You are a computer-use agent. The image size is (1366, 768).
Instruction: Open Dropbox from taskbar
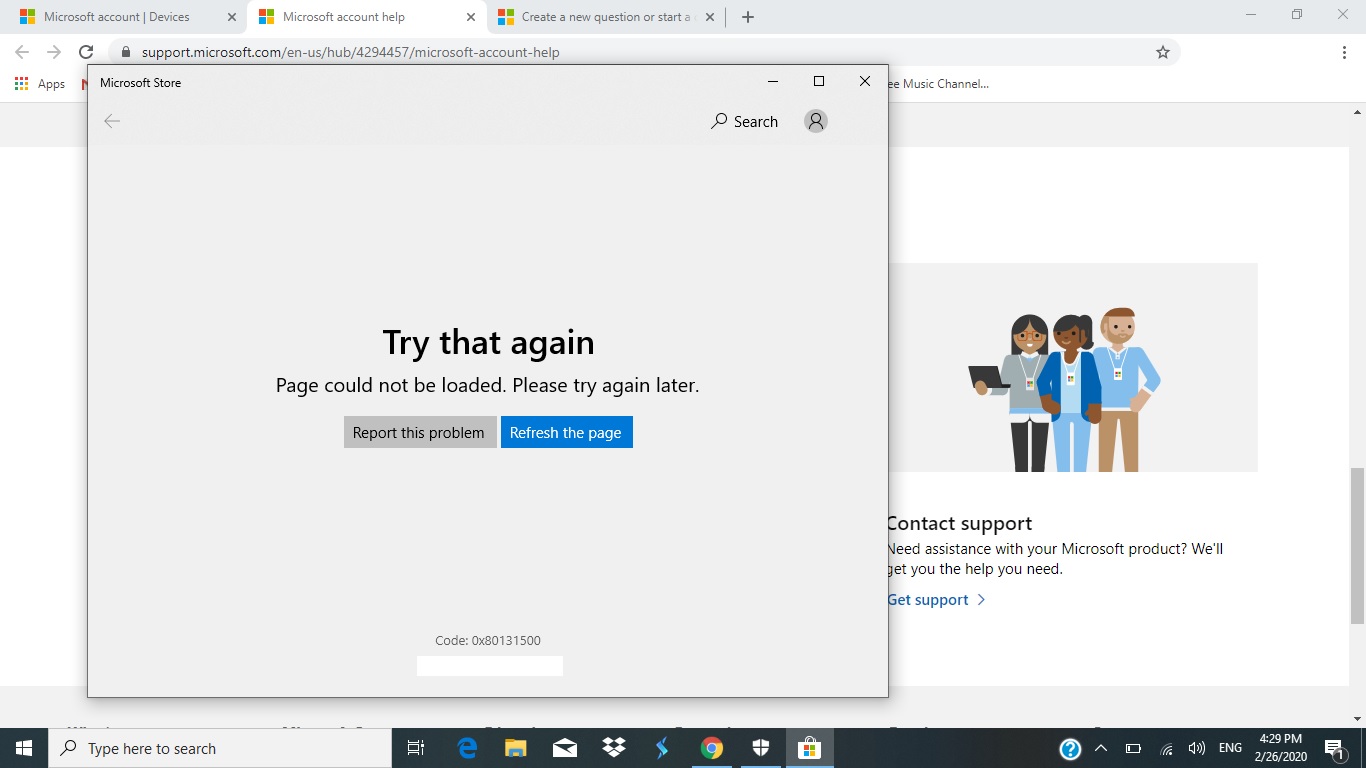click(x=614, y=748)
